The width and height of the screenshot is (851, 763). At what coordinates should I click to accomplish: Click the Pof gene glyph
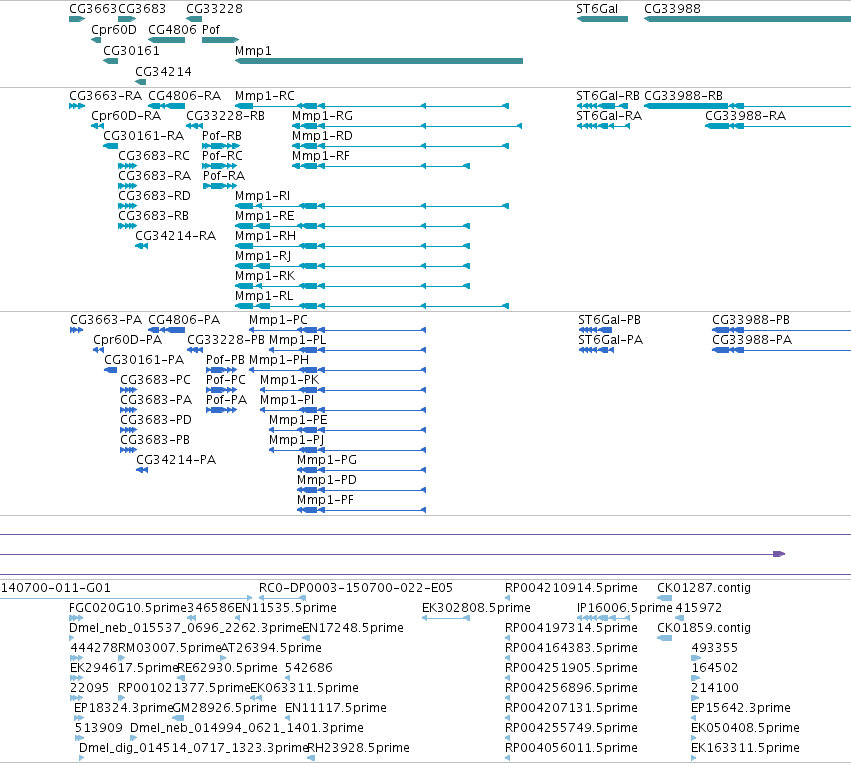point(220,40)
